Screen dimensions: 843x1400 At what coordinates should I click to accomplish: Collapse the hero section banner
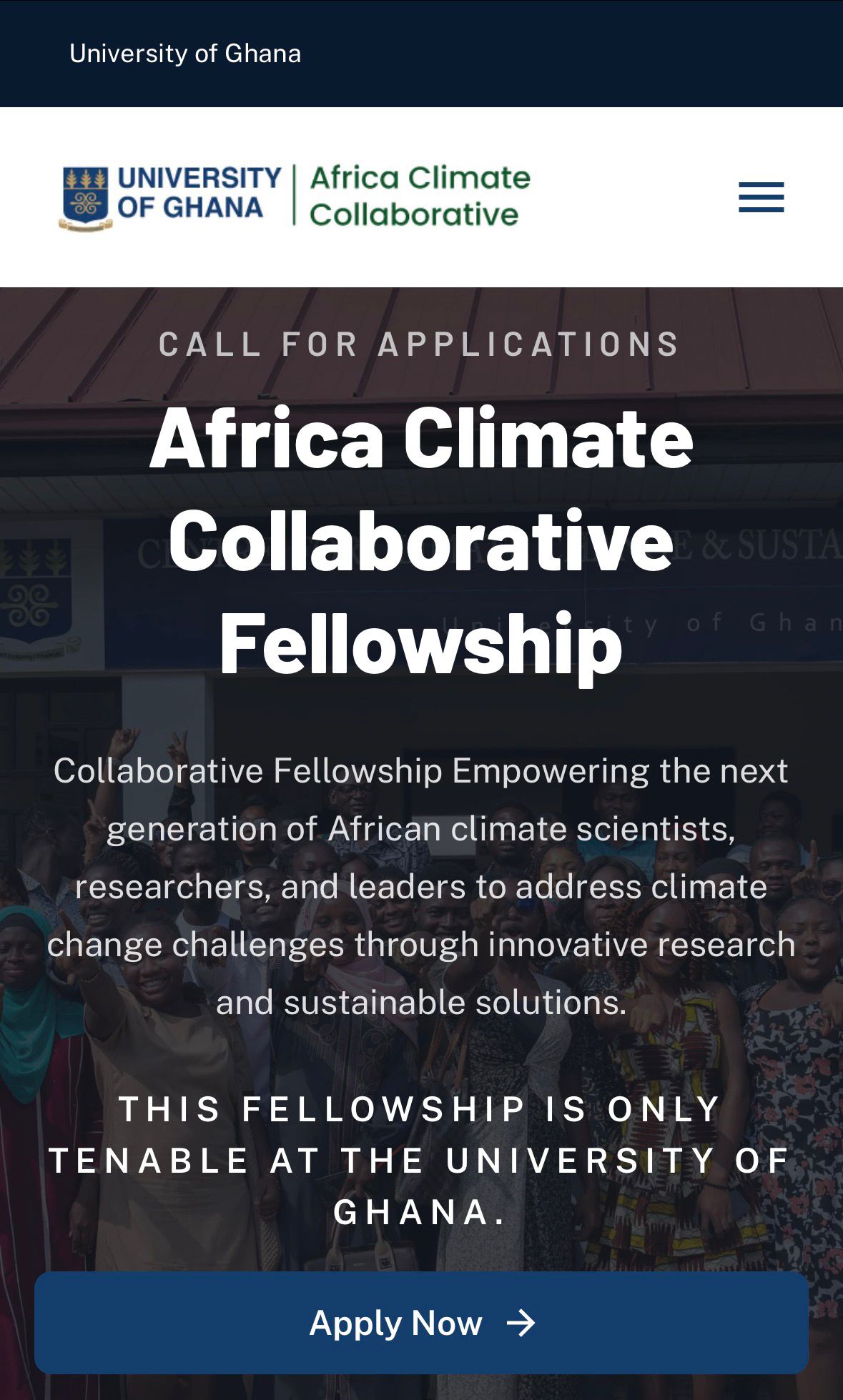(421, 786)
